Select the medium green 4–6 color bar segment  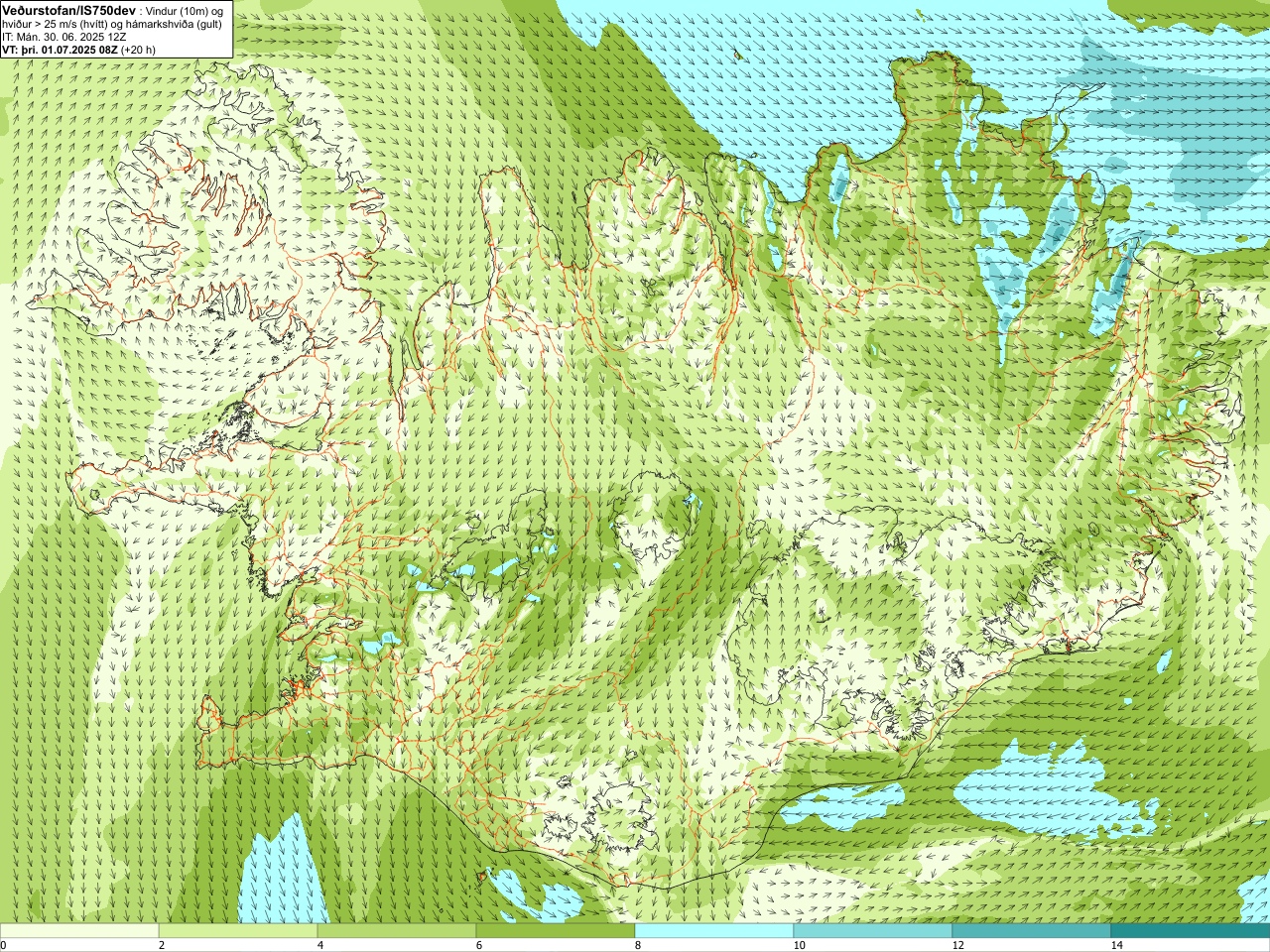[x=397, y=931]
